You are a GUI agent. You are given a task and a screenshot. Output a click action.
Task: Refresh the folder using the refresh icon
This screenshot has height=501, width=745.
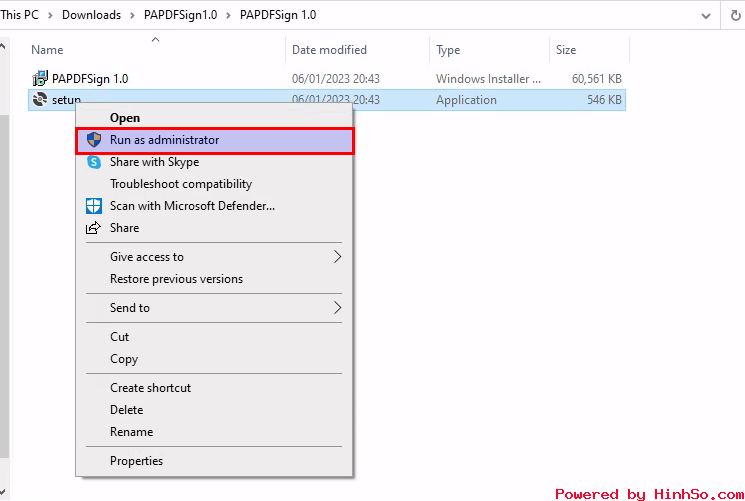[735, 16]
